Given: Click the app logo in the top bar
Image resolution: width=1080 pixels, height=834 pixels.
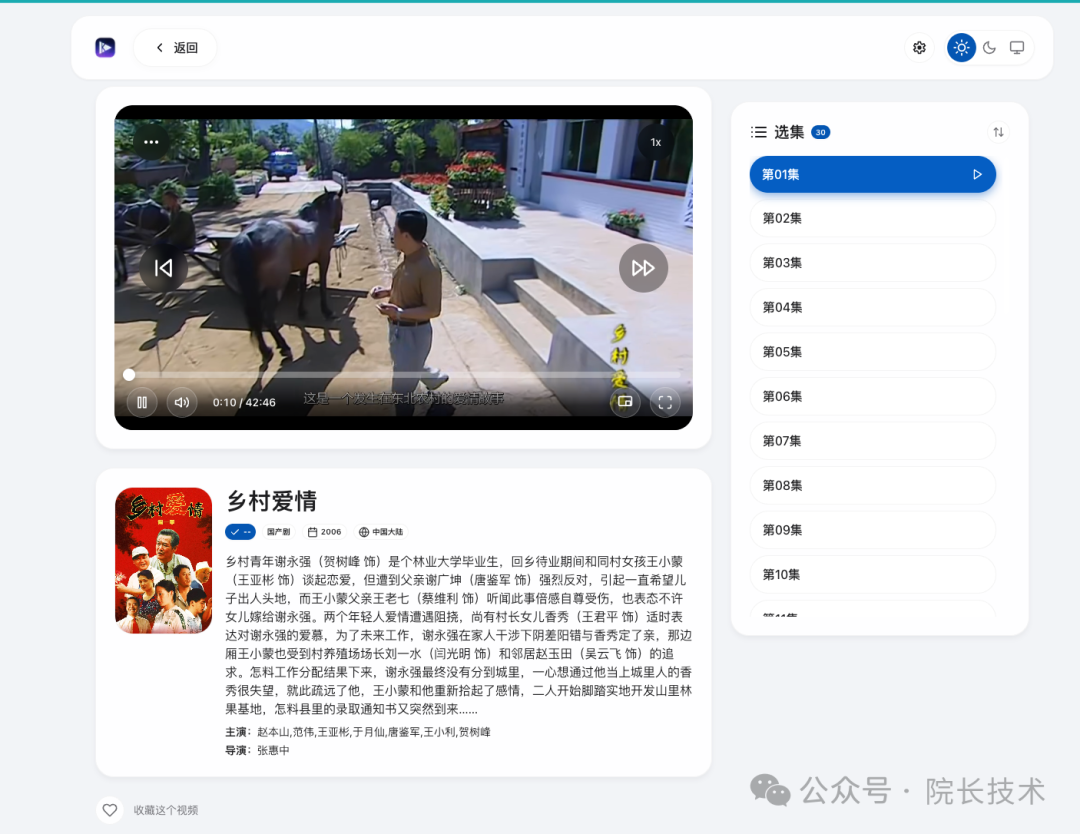Looking at the screenshot, I should 105,47.
